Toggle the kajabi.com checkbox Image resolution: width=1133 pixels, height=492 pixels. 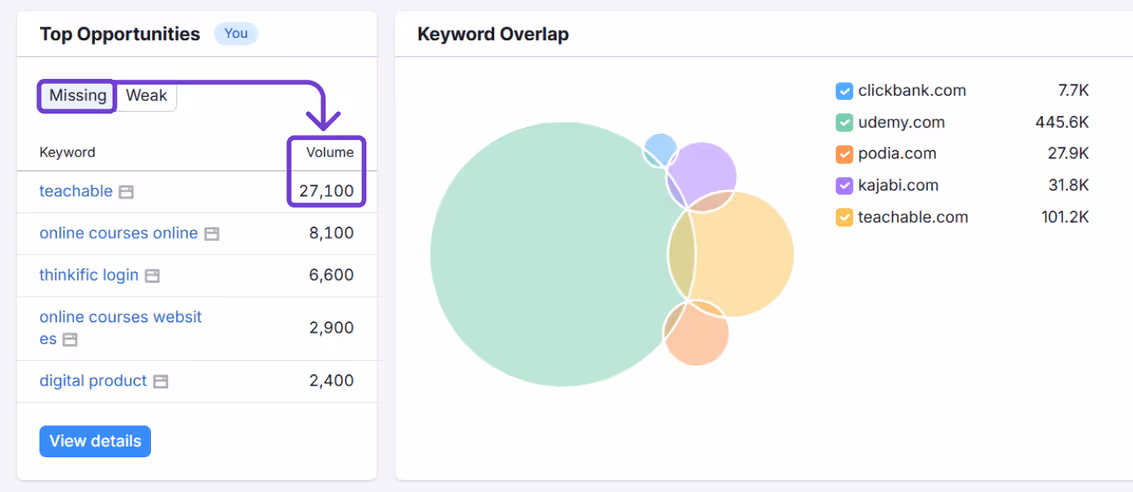click(845, 186)
